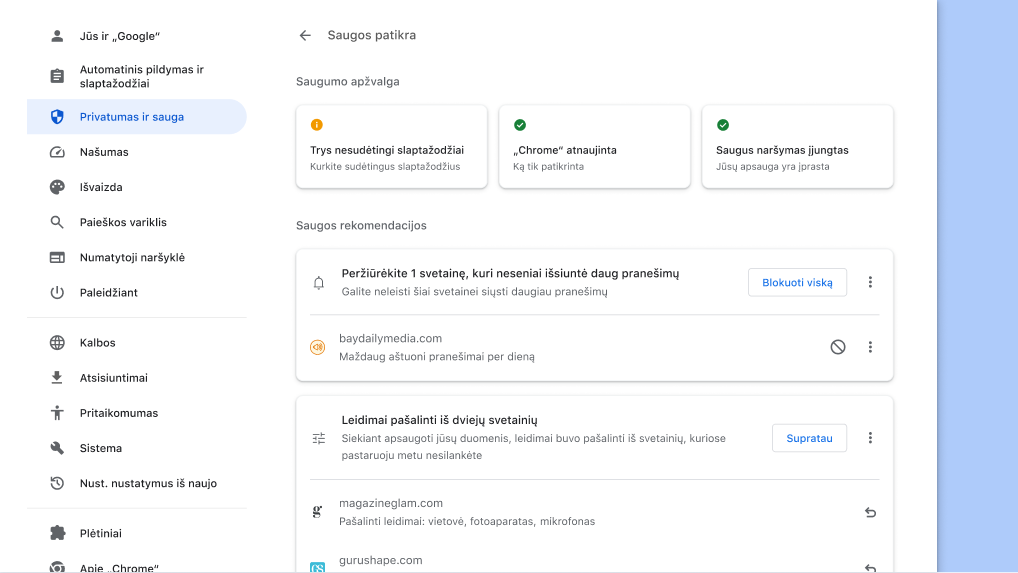
Task: Click the accessibility icon beside Pritaikomumas
Action: (57, 413)
